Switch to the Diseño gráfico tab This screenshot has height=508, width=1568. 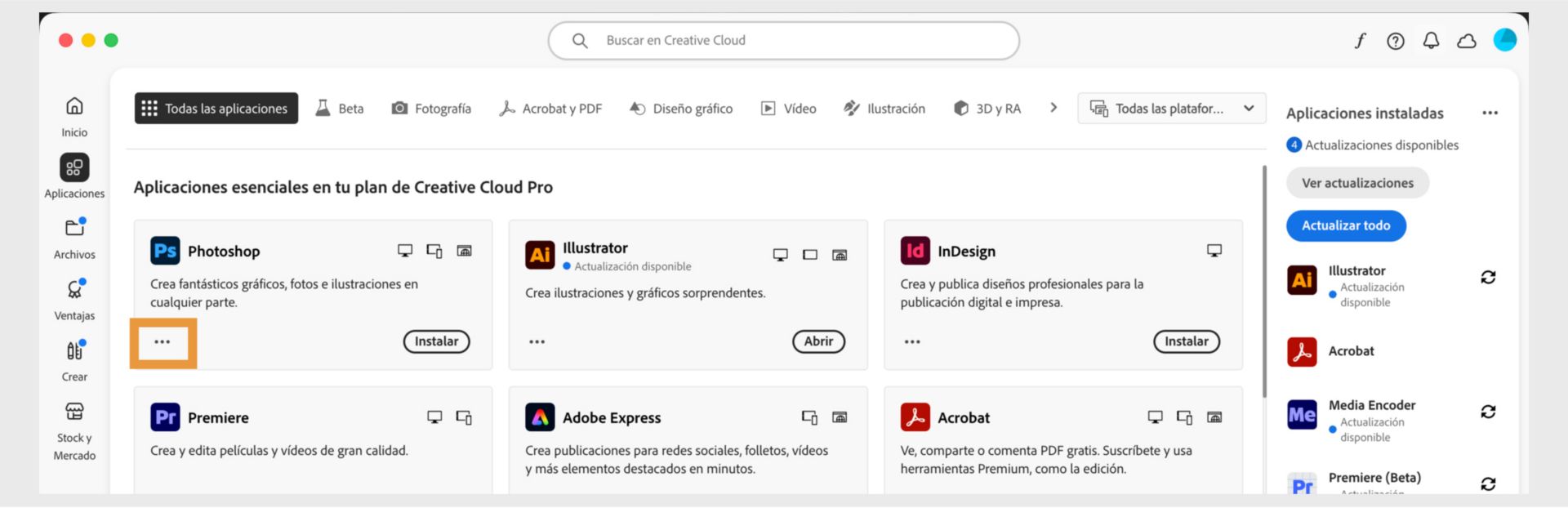click(681, 108)
